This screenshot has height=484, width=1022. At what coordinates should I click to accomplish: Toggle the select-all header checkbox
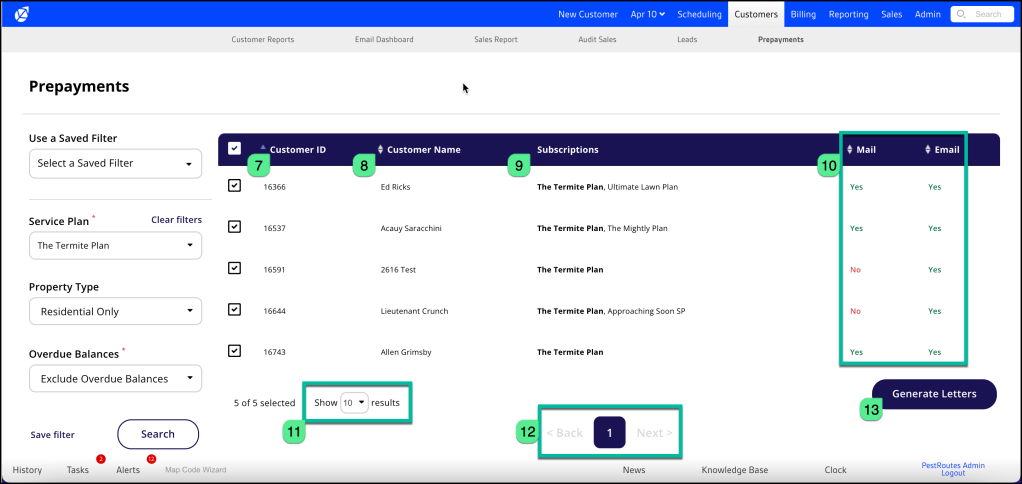click(x=234, y=149)
